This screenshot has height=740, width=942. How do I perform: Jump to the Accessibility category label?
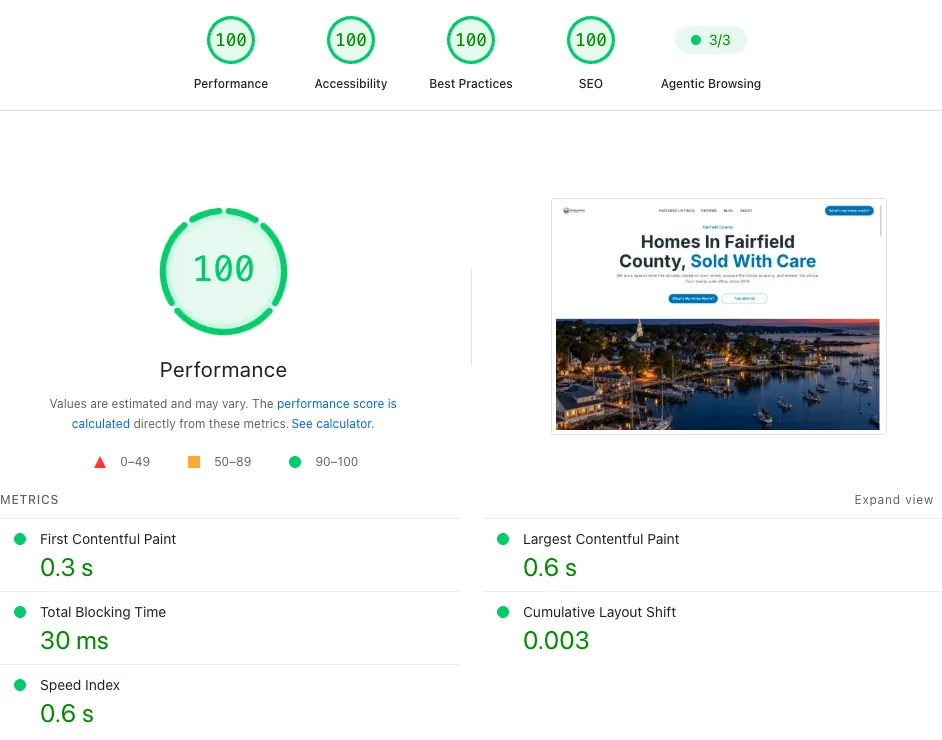(351, 83)
